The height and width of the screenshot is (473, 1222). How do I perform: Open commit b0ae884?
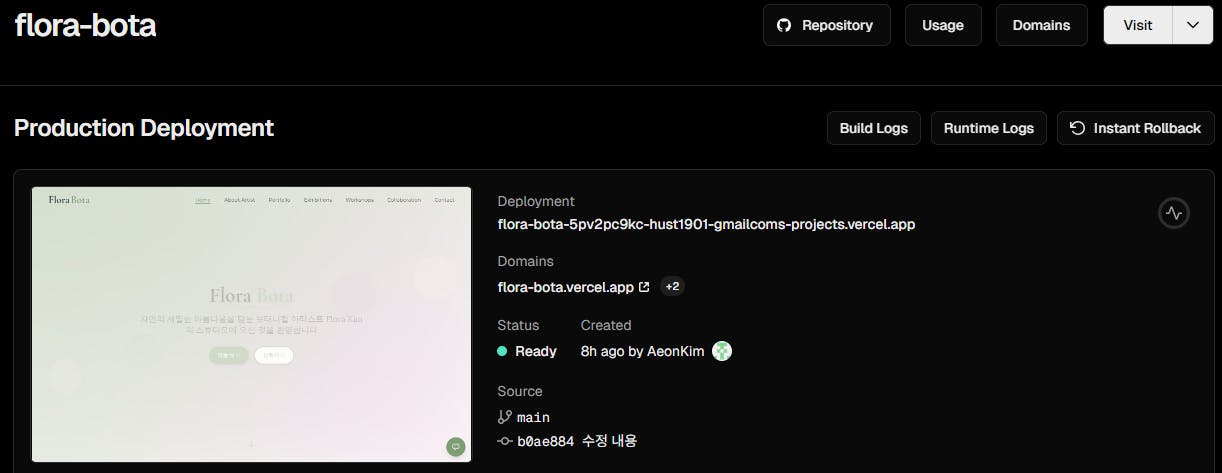[x=545, y=441]
